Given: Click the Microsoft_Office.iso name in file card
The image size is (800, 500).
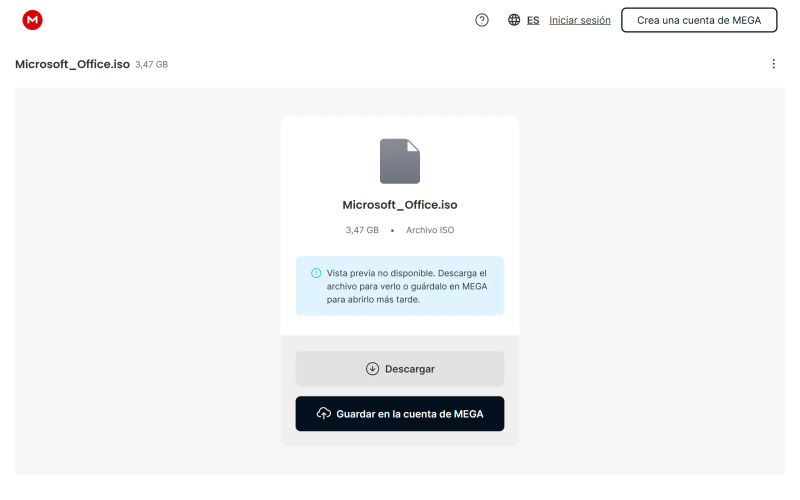Looking at the screenshot, I should (400, 205).
